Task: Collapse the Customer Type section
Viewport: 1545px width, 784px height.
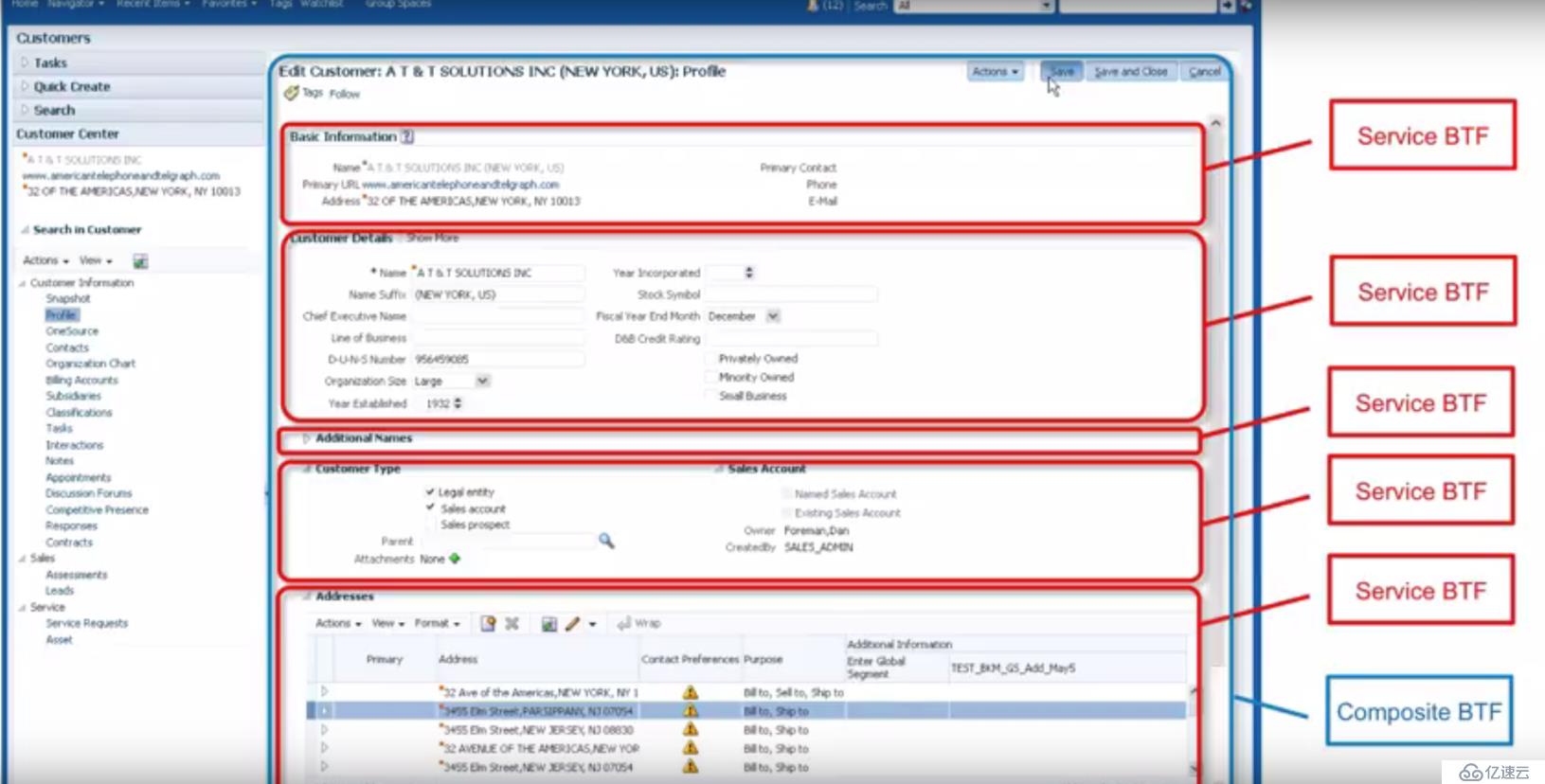Action: click(306, 469)
